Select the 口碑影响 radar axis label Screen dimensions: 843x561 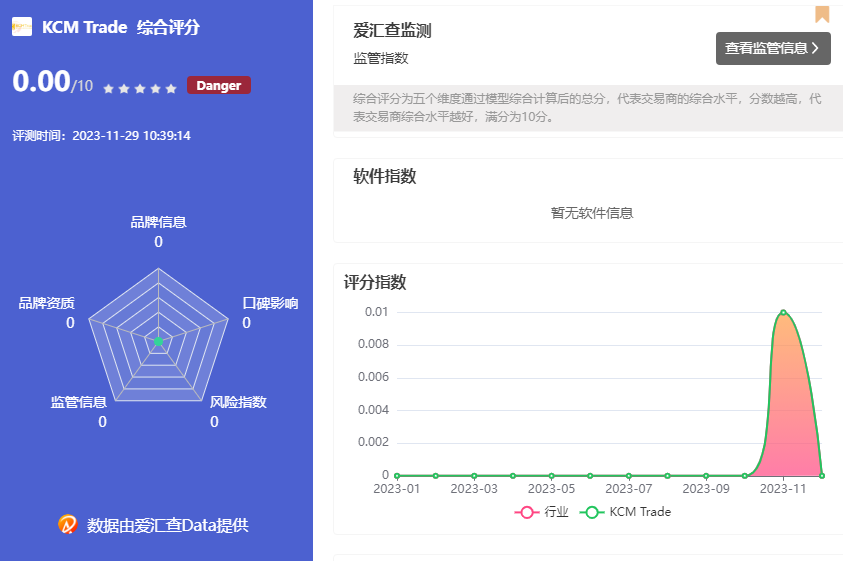[x=270, y=304]
